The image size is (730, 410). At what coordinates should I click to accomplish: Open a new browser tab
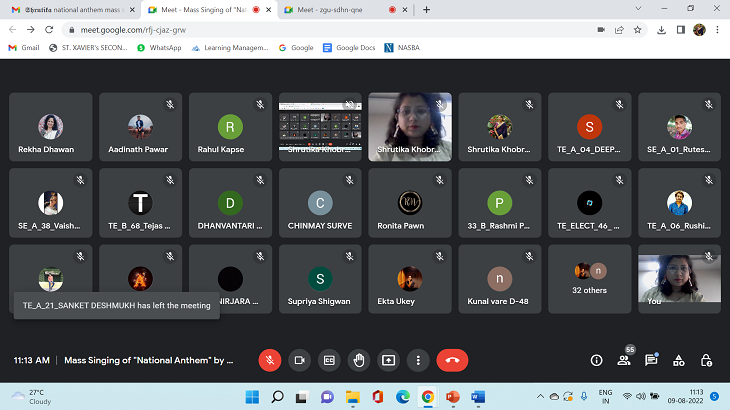[427, 9]
